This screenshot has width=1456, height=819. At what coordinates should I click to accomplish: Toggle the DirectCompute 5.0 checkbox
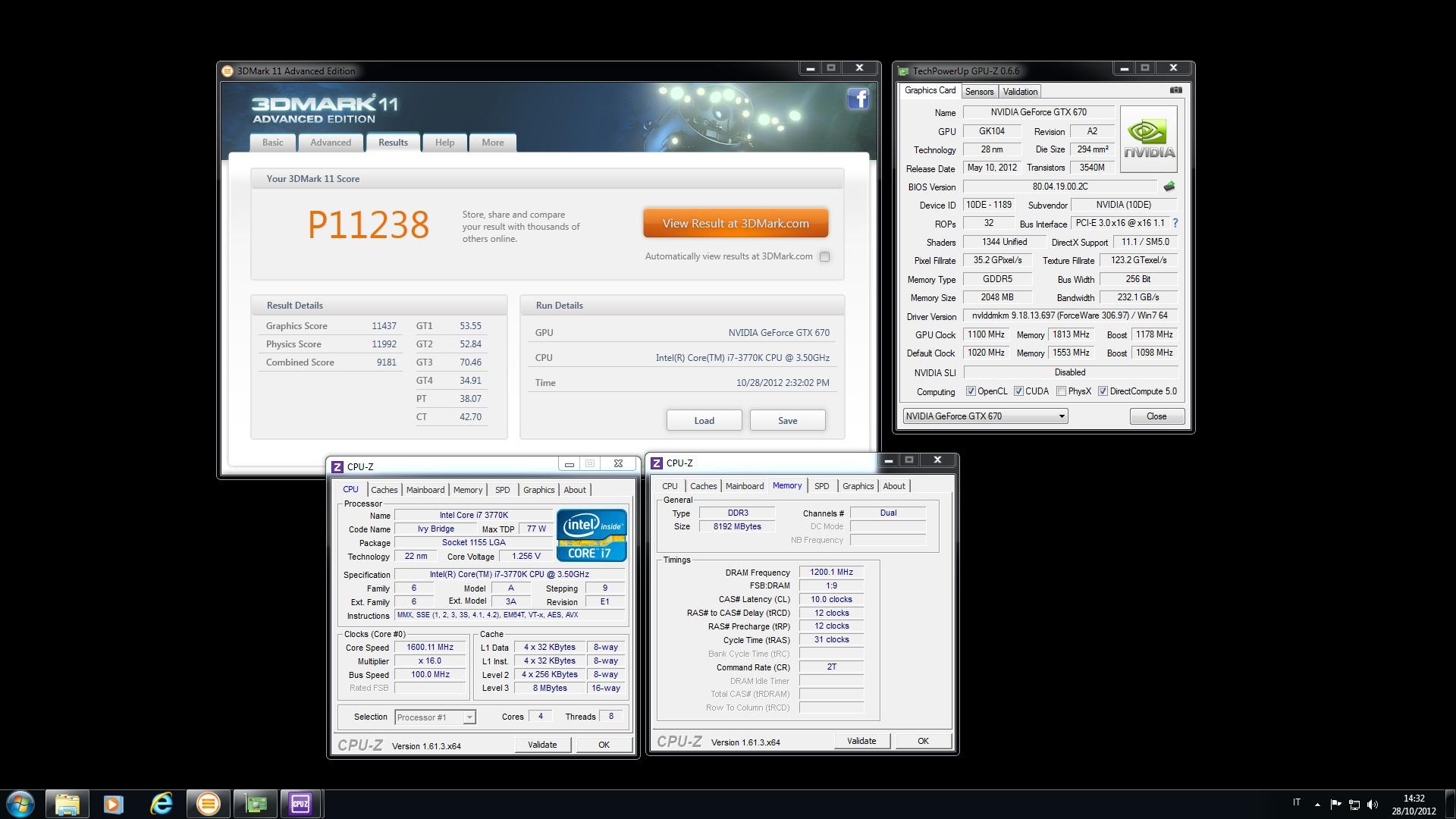[x=1103, y=392]
